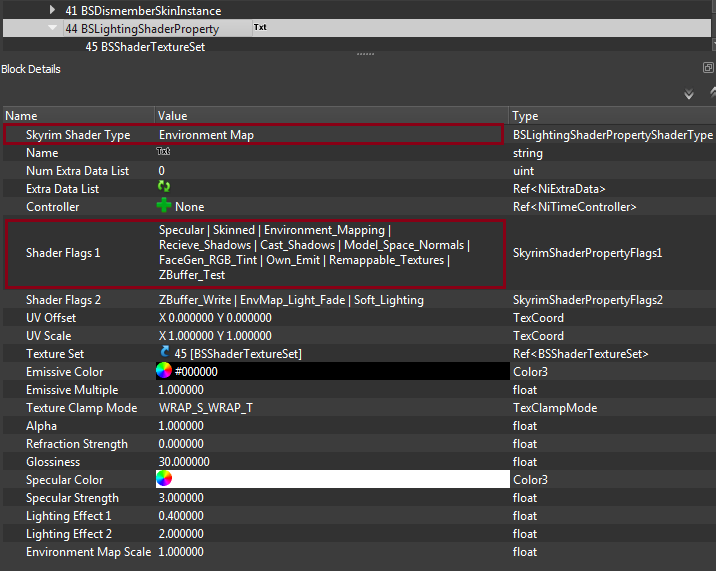Select the Alpha value 1.000000
The width and height of the screenshot is (716, 571).
(x=181, y=426)
